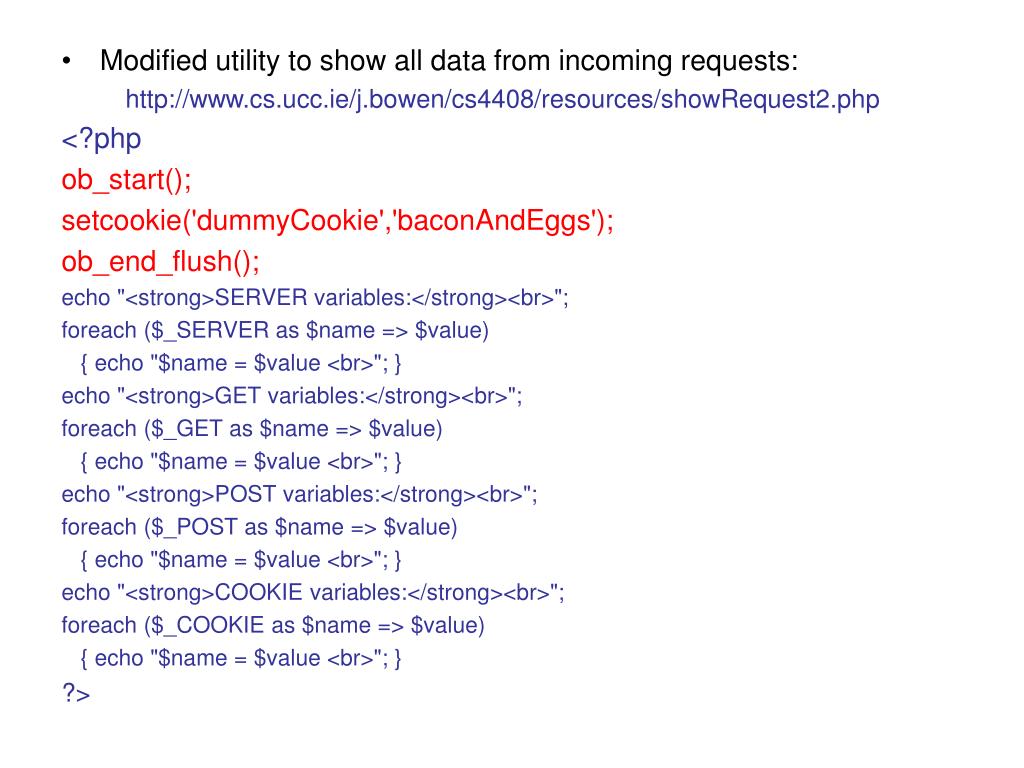
Task: Open the showRequest2.php URL link
Action: 502,100
